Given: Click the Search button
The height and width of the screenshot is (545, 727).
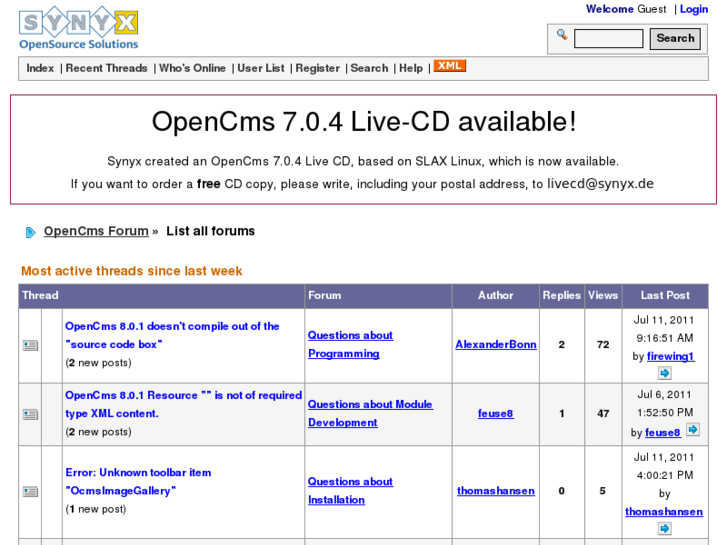Looking at the screenshot, I should tap(675, 38).
